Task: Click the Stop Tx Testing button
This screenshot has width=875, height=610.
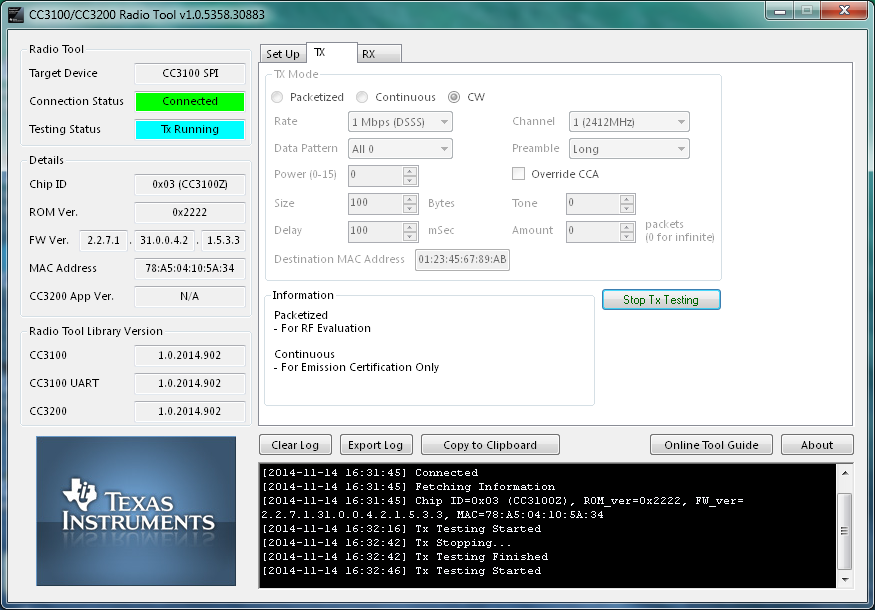Action: pyautogui.click(x=661, y=300)
